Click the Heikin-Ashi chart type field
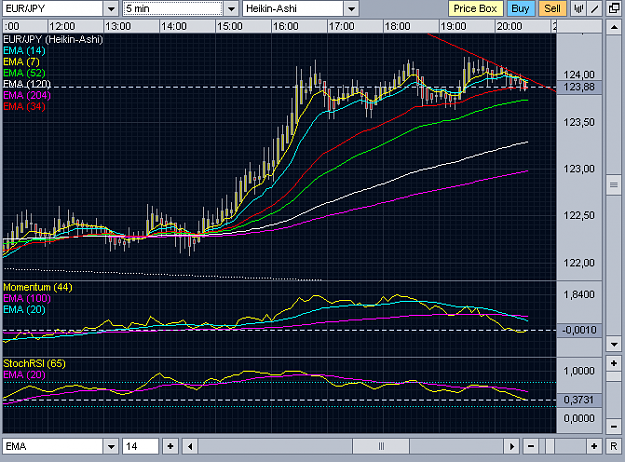This screenshot has width=625, height=462. coord(293,9)
